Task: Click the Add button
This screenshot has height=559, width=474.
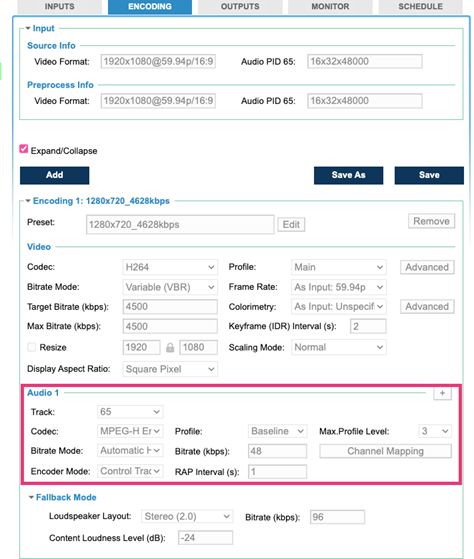Action: click(55, 175)
